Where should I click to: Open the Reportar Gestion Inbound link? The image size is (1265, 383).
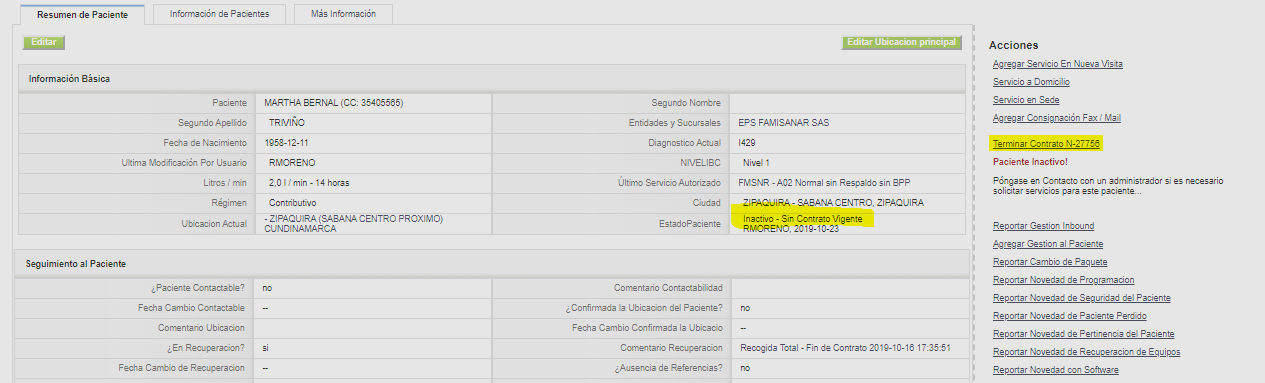(x=1043, y=226)
